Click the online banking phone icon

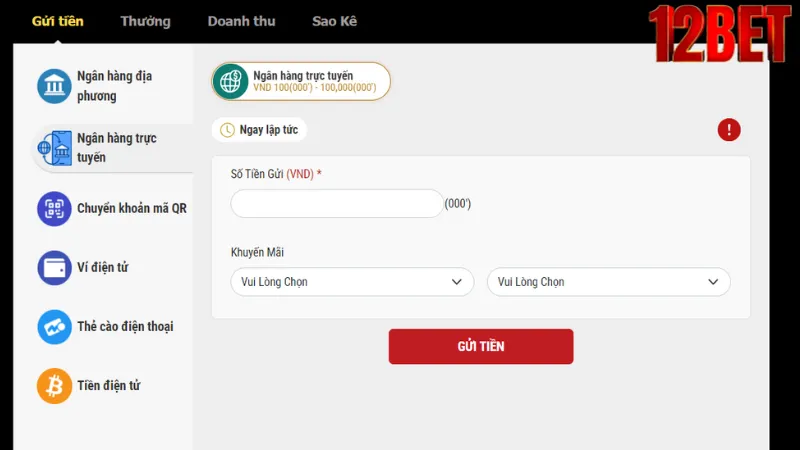point(55,148)
